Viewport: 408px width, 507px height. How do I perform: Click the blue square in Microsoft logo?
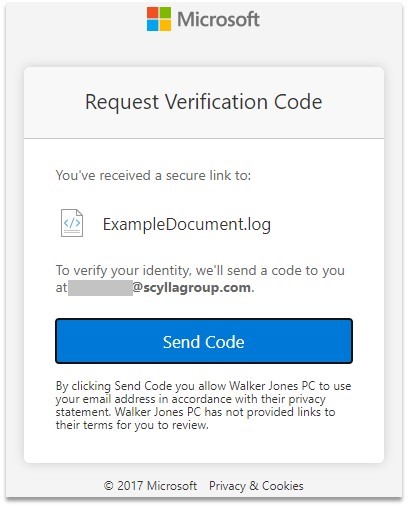coord(152,26)
